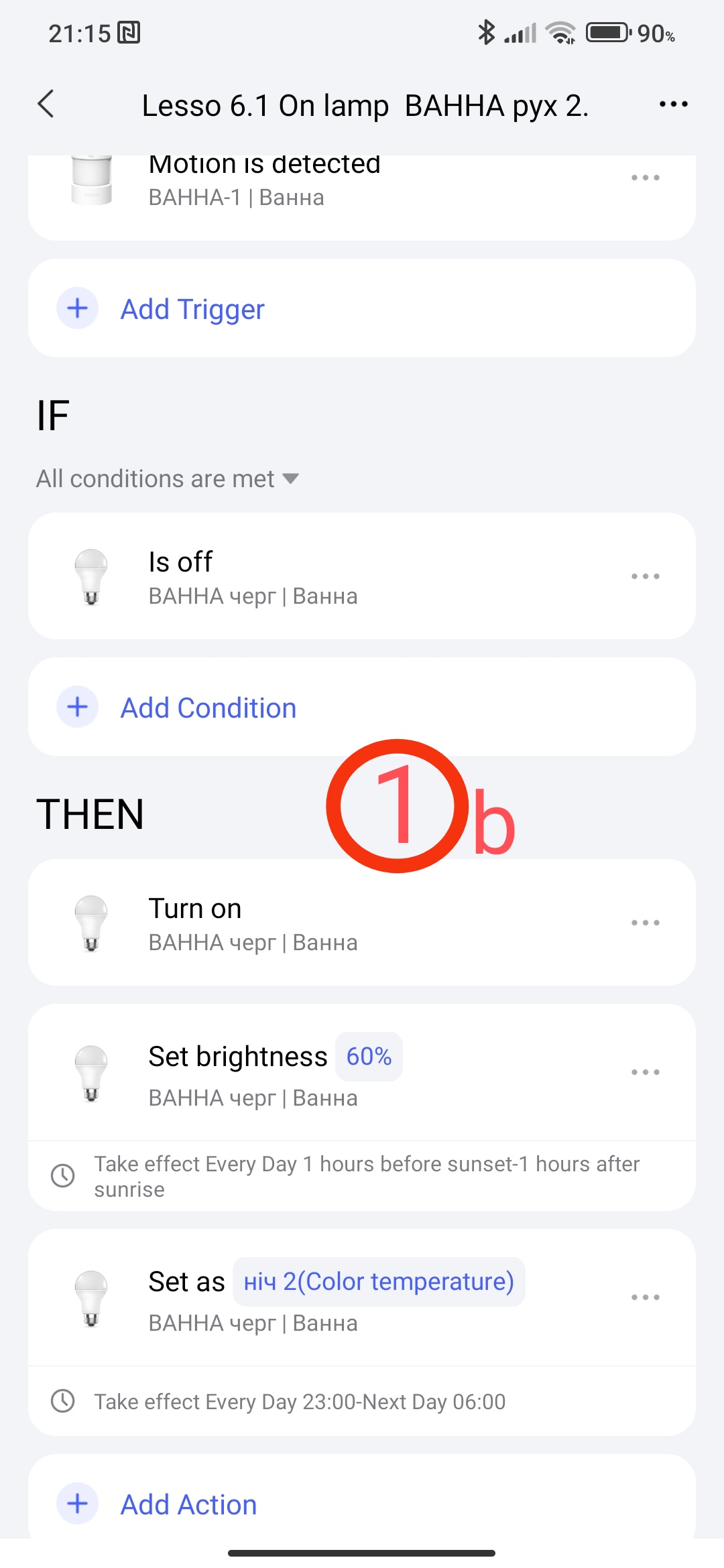Tap the Add Trigger text link
This screenshot has height=1568, width=724.
192,310
